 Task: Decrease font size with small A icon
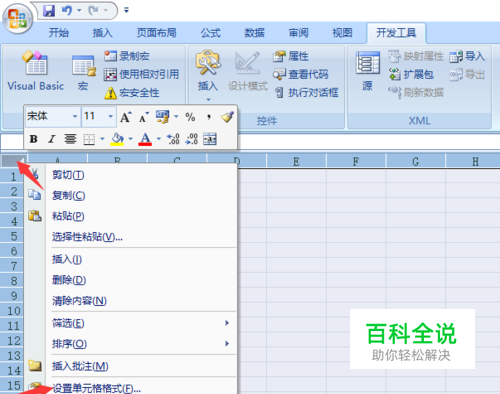click(144, 117)
